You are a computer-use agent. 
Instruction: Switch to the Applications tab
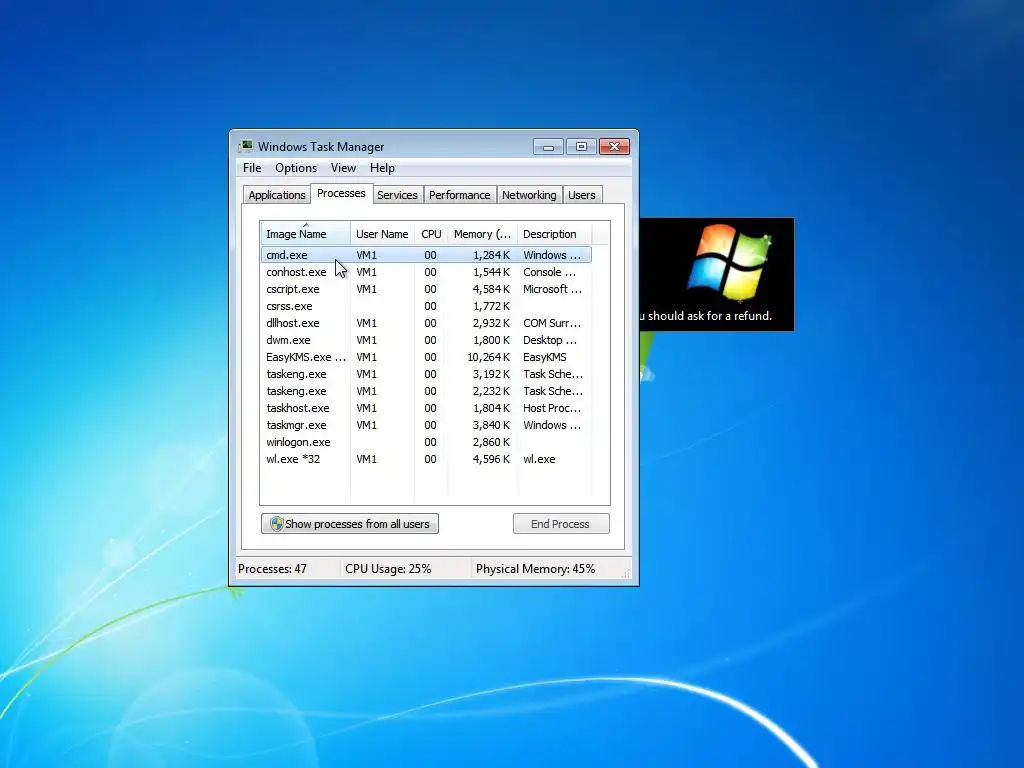[x=276, y=195]
